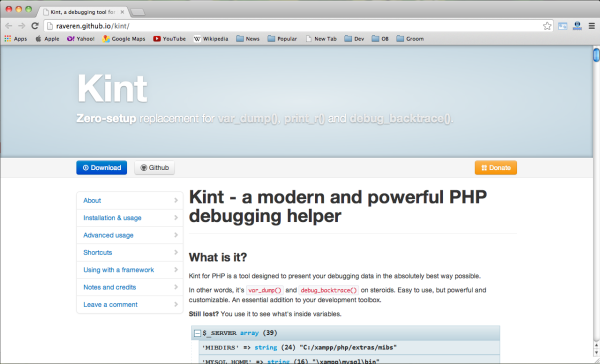
Task: Click the blue Download button
Action: 101,168
